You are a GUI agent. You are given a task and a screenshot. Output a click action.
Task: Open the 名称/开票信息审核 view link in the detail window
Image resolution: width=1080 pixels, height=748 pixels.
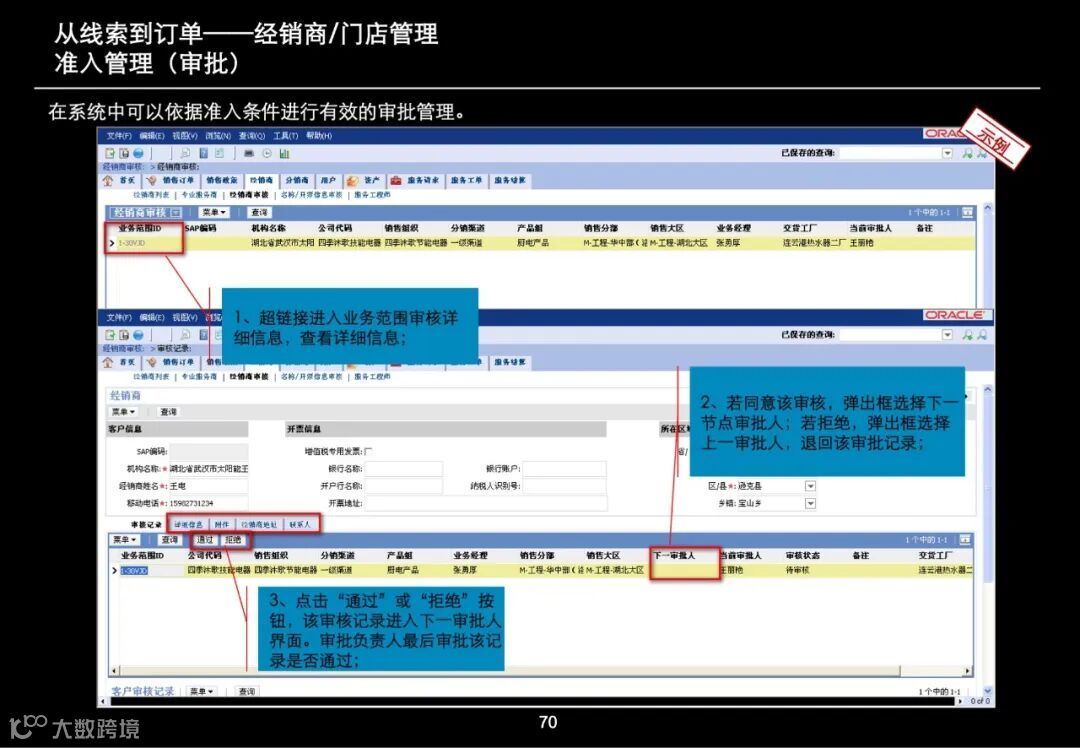point(311,377)
